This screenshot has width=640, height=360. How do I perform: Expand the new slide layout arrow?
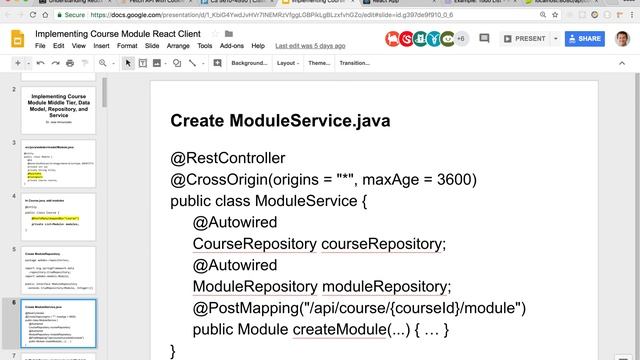pos(28,63)
